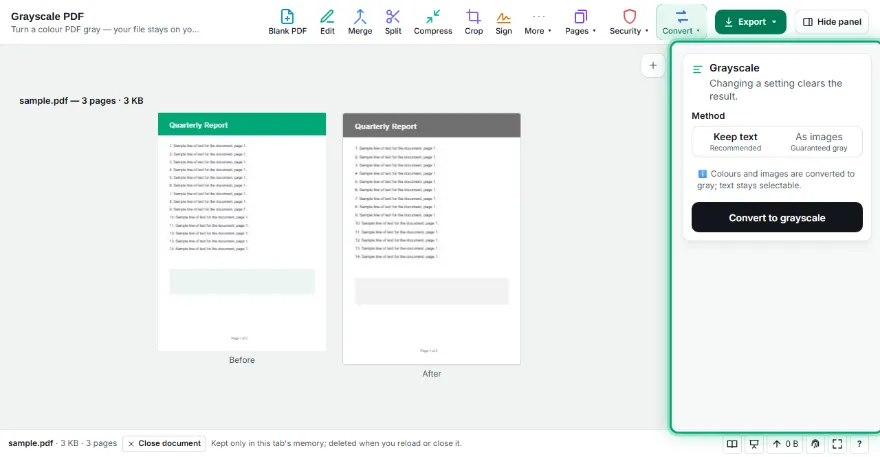The image size is (880, 457).
Task: Click the Grayscale panel heading icon
Action: click(x=698, y=69)
